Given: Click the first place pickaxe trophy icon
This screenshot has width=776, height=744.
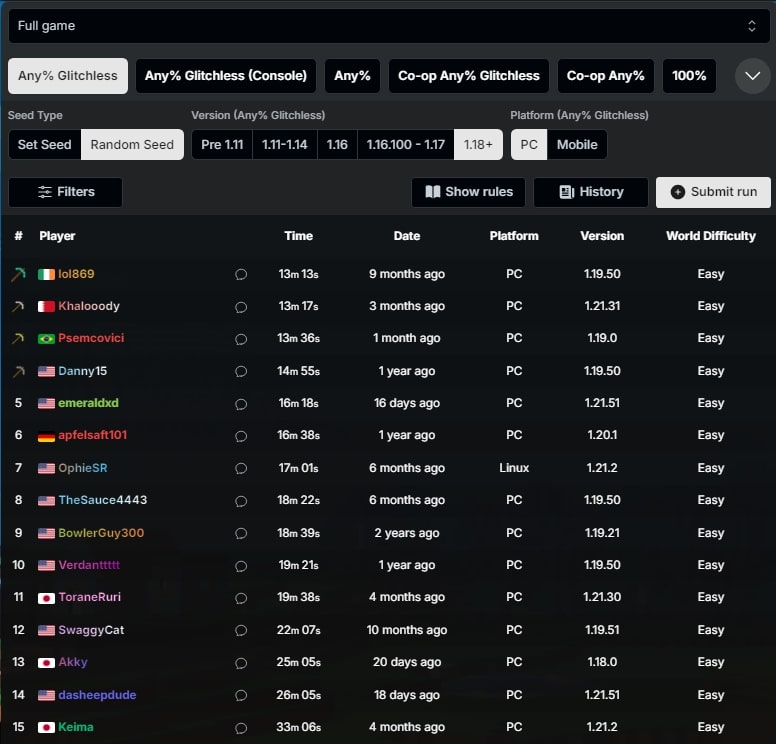Looking at the screenshot, I should [18, 274].
